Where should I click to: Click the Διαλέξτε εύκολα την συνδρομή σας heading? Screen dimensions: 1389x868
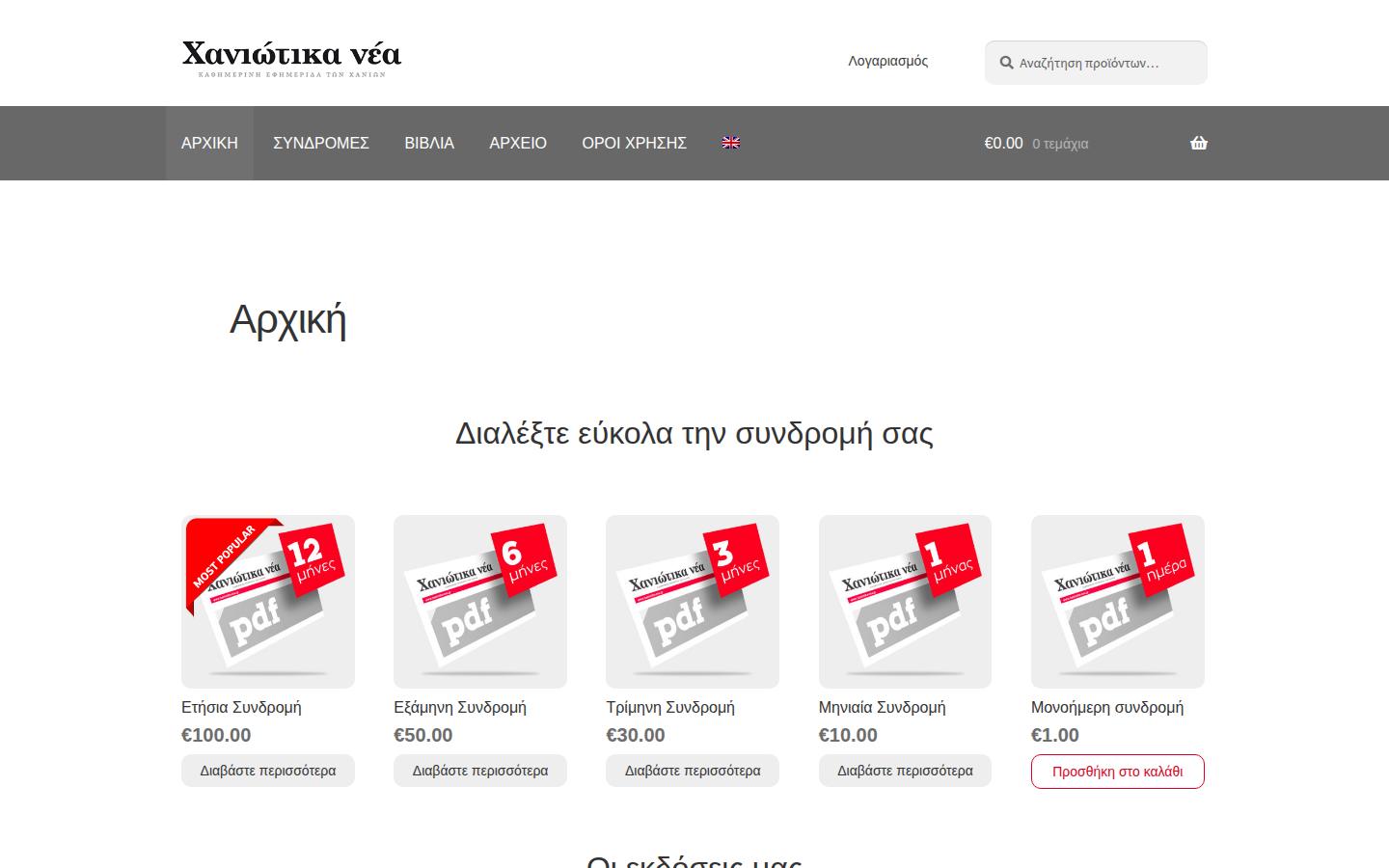[694, 433]
